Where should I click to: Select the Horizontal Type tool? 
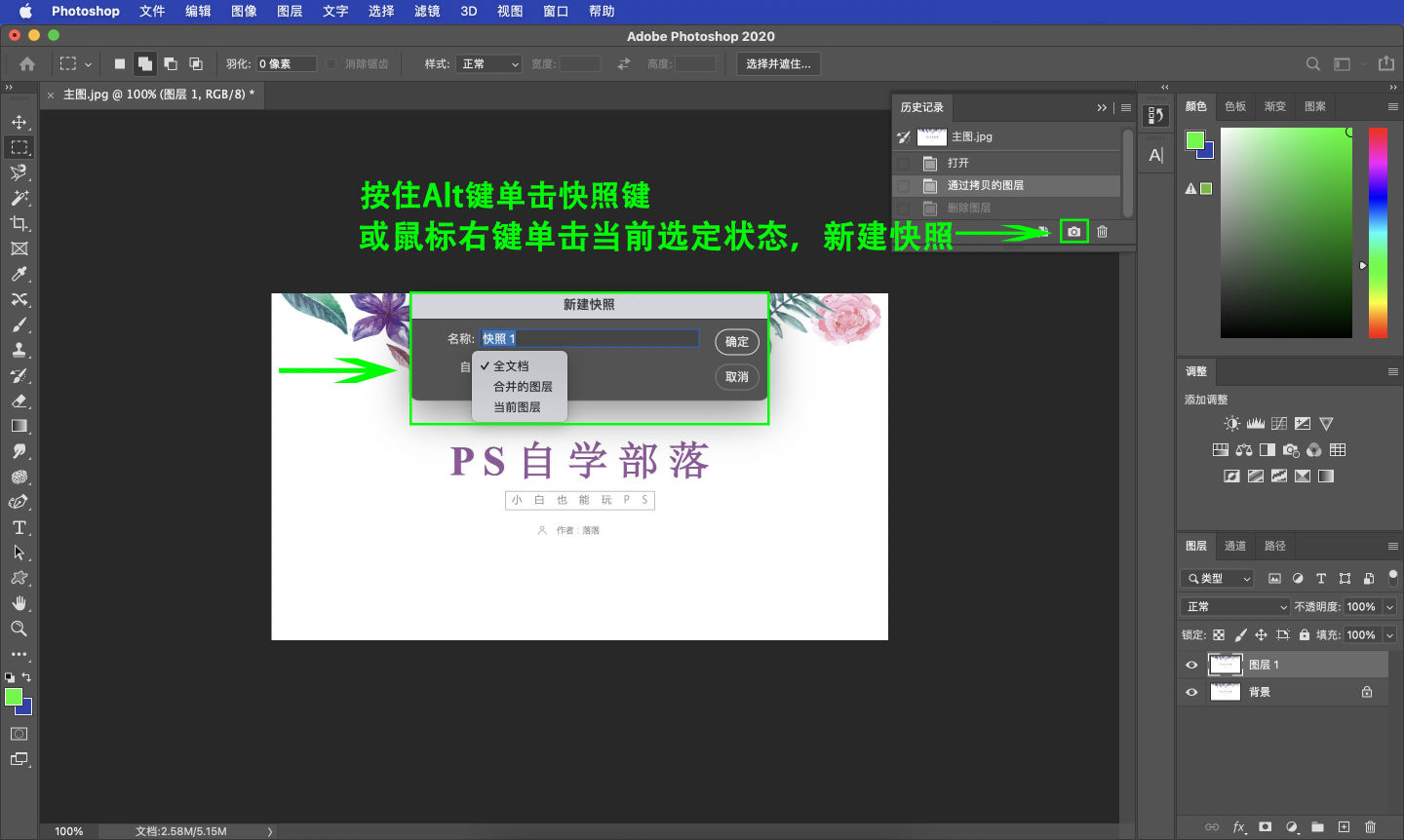[19, 527]
